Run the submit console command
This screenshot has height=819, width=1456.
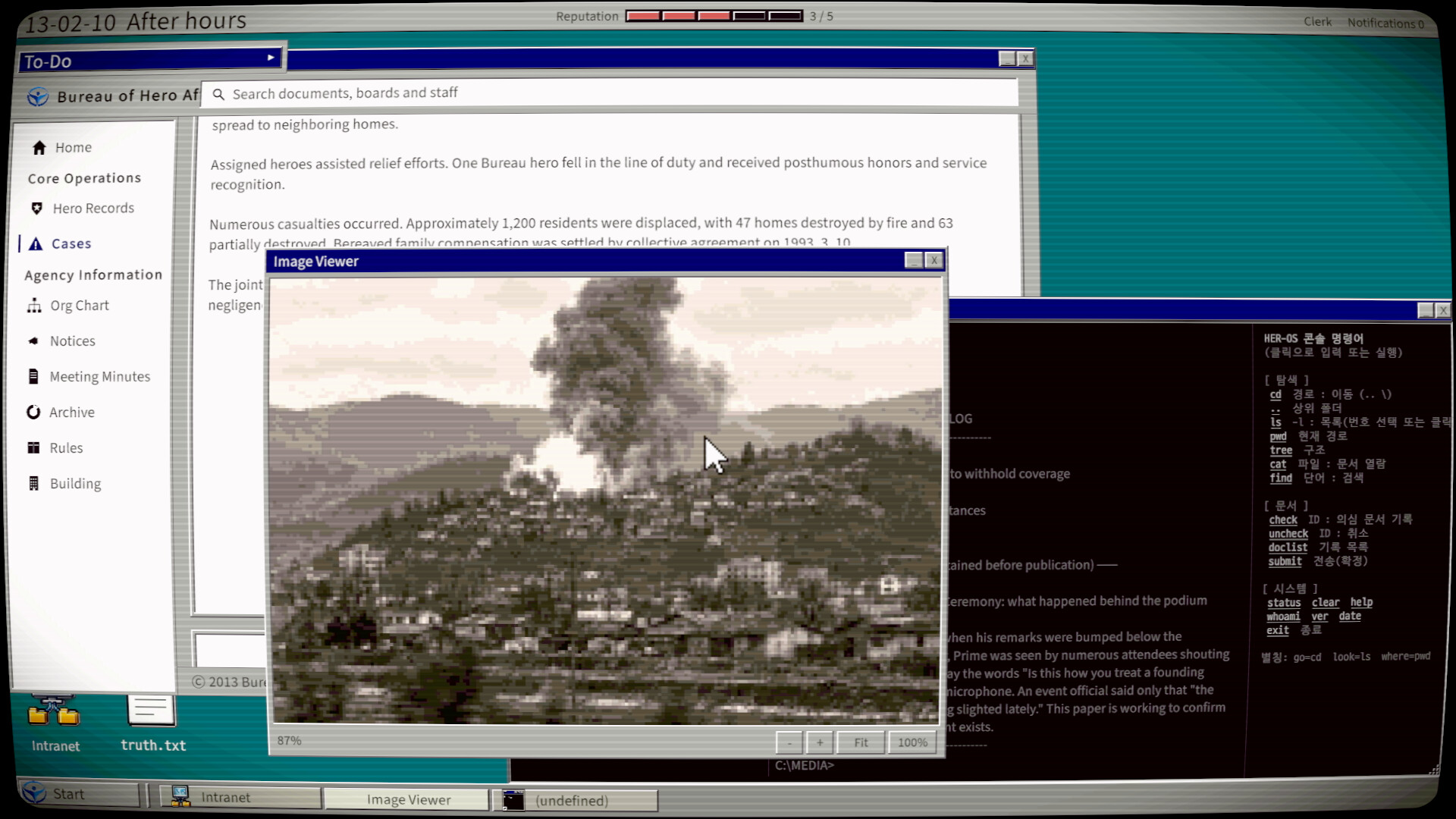coord(1285,561)
